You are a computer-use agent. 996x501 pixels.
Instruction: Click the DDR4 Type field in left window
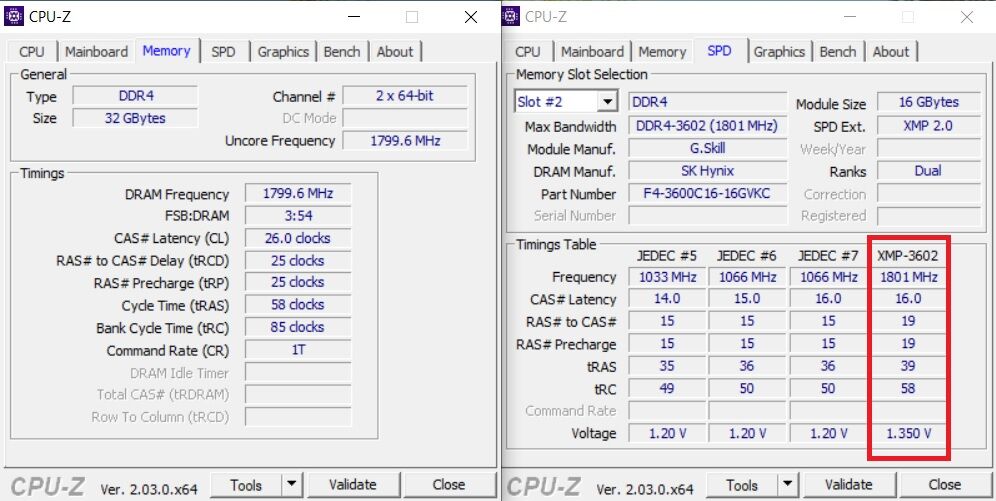[135, 96]
